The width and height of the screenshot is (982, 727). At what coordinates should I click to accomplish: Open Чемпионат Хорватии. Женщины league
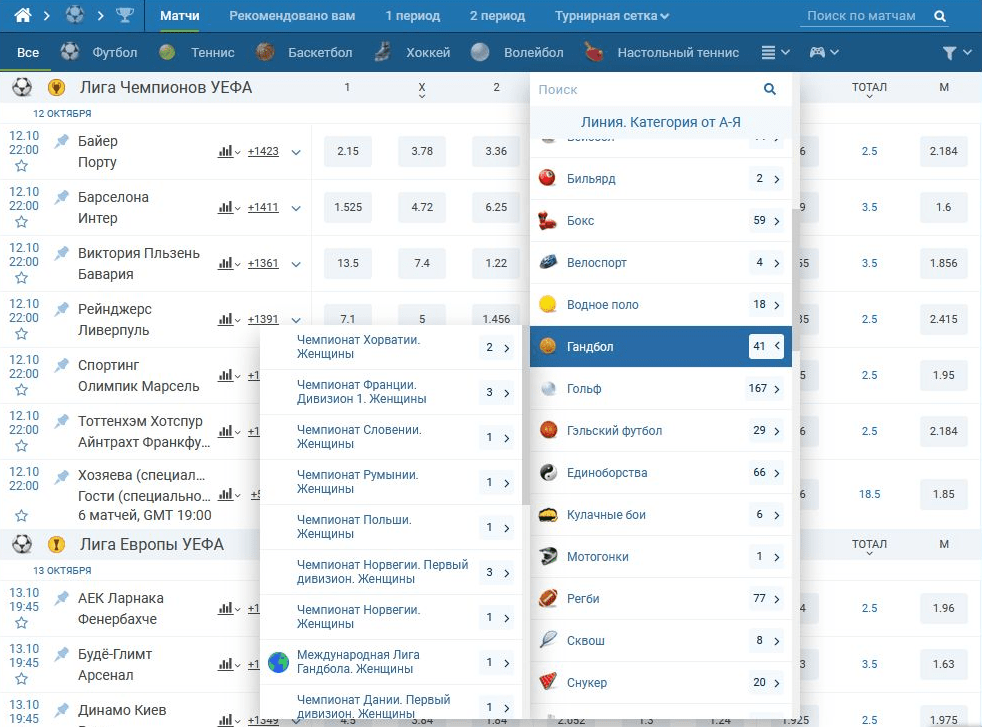pos(358,347)
